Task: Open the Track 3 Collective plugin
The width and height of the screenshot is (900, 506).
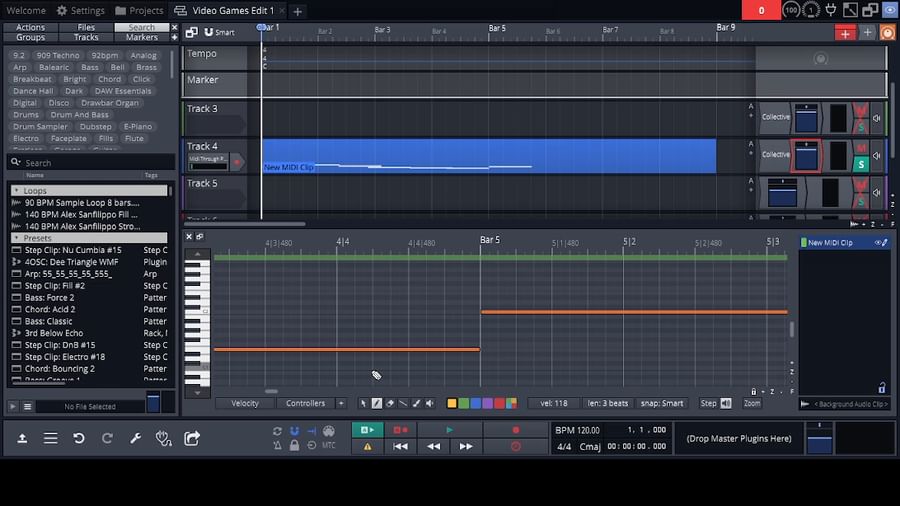Action: tap(775, 117)
